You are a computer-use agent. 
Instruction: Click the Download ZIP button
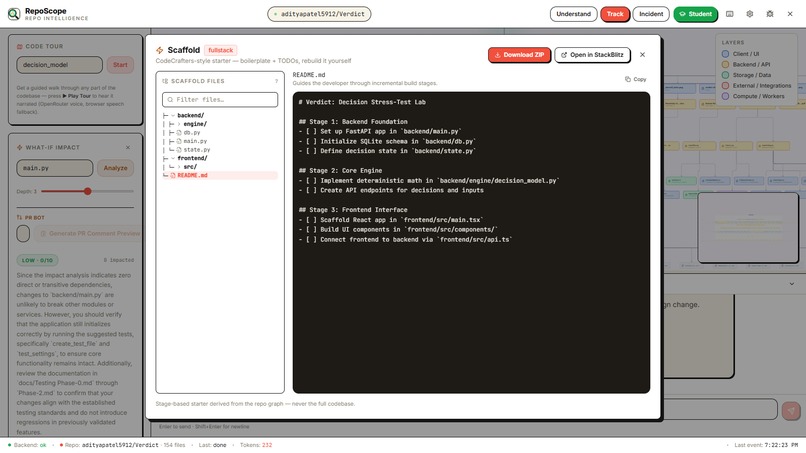pyautogui.click(x=519, y=55)
